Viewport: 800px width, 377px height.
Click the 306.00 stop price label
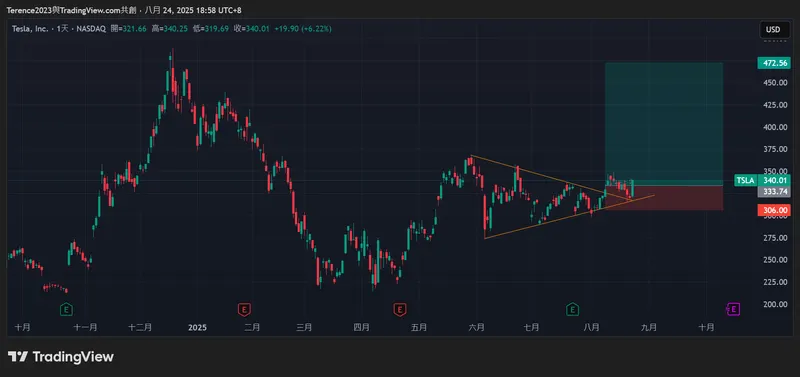pos(774,210)
